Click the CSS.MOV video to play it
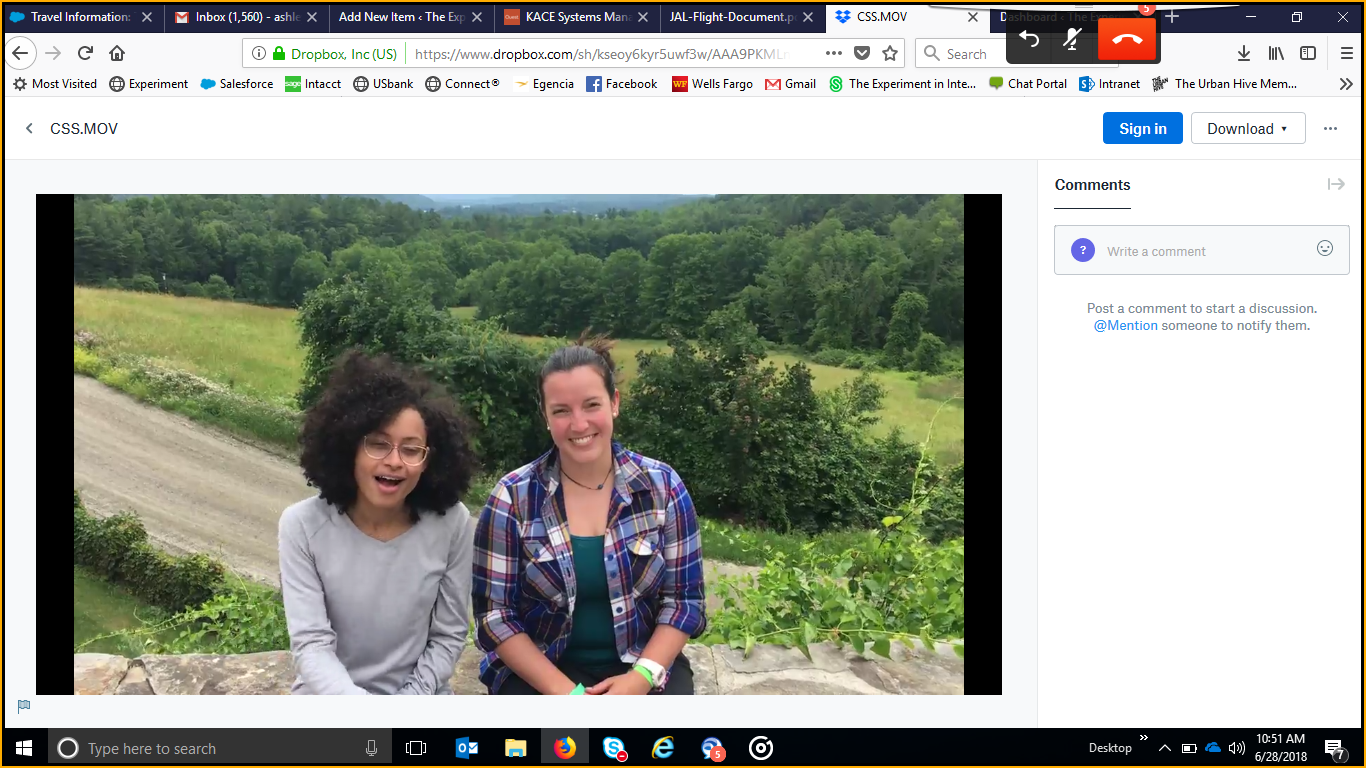The width and height of the screenshot is (1366, 768). (518, 444)
